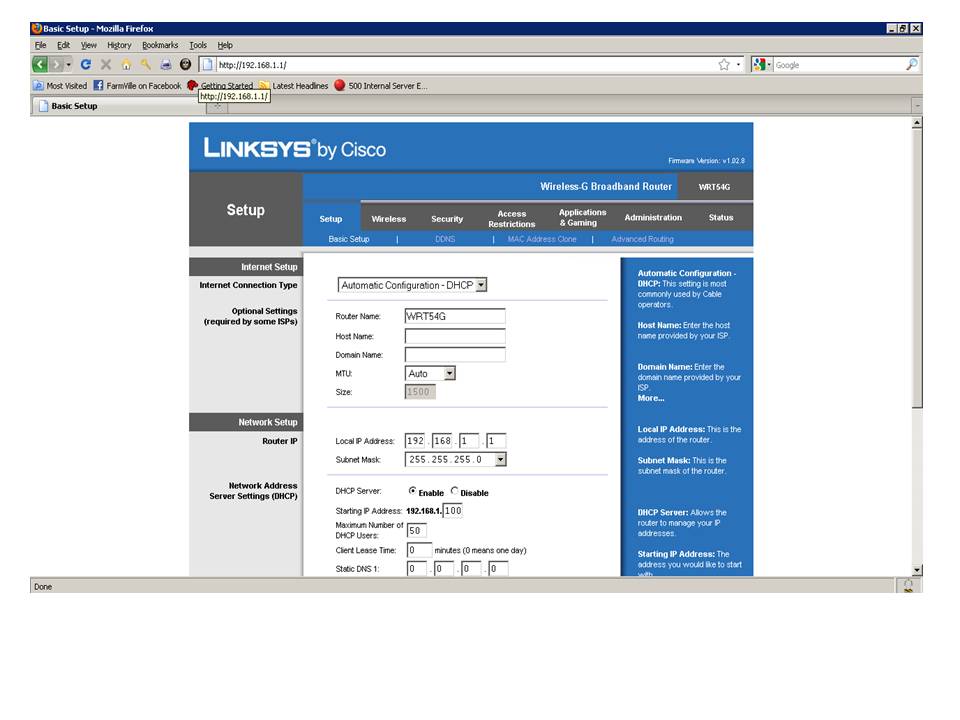Click the first Static DNS 1 octet field
The width and height of the screenshot is (960, 720).
pyautogui.click(x=416, y=569)
